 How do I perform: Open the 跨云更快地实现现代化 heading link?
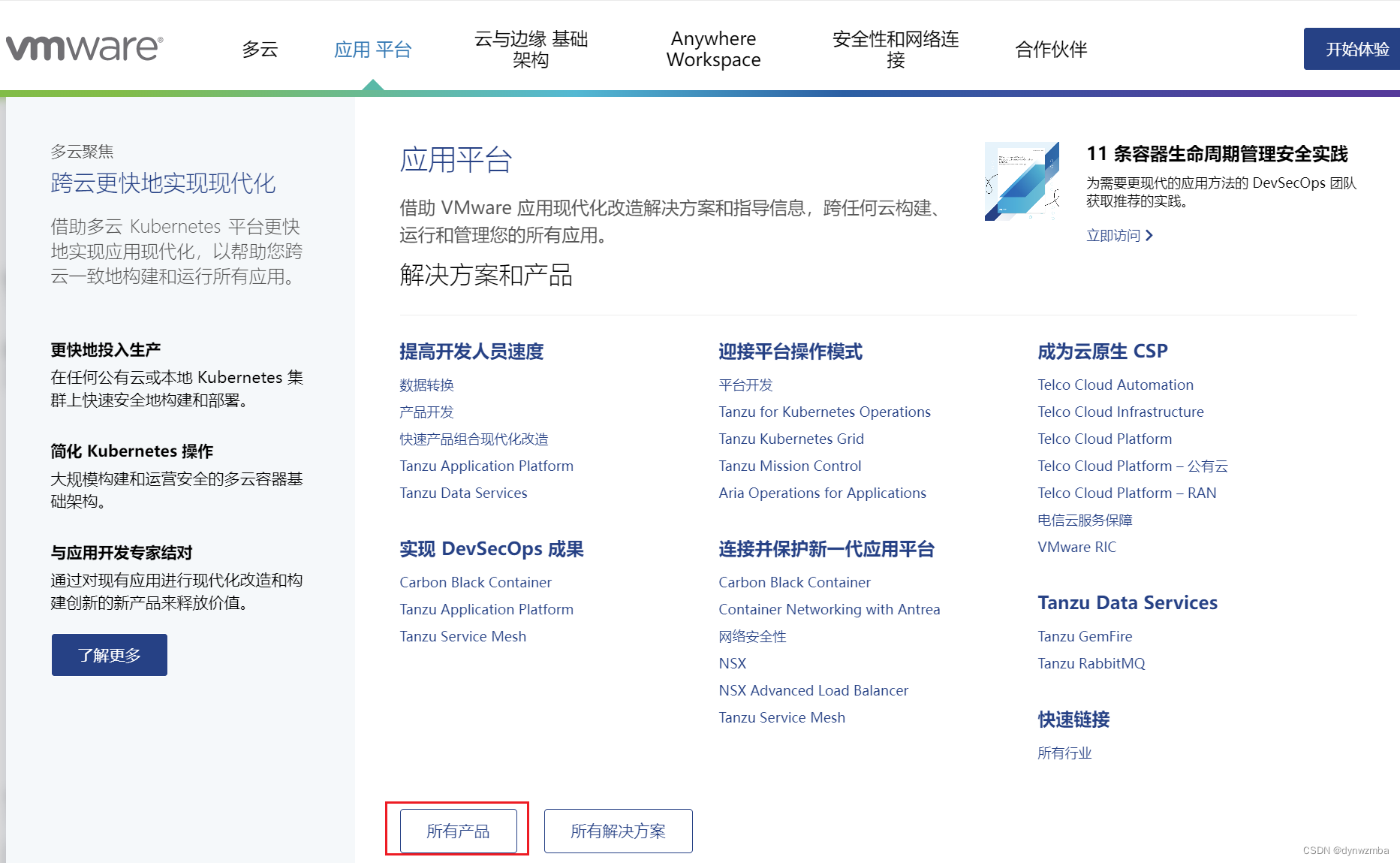(163, 183)
